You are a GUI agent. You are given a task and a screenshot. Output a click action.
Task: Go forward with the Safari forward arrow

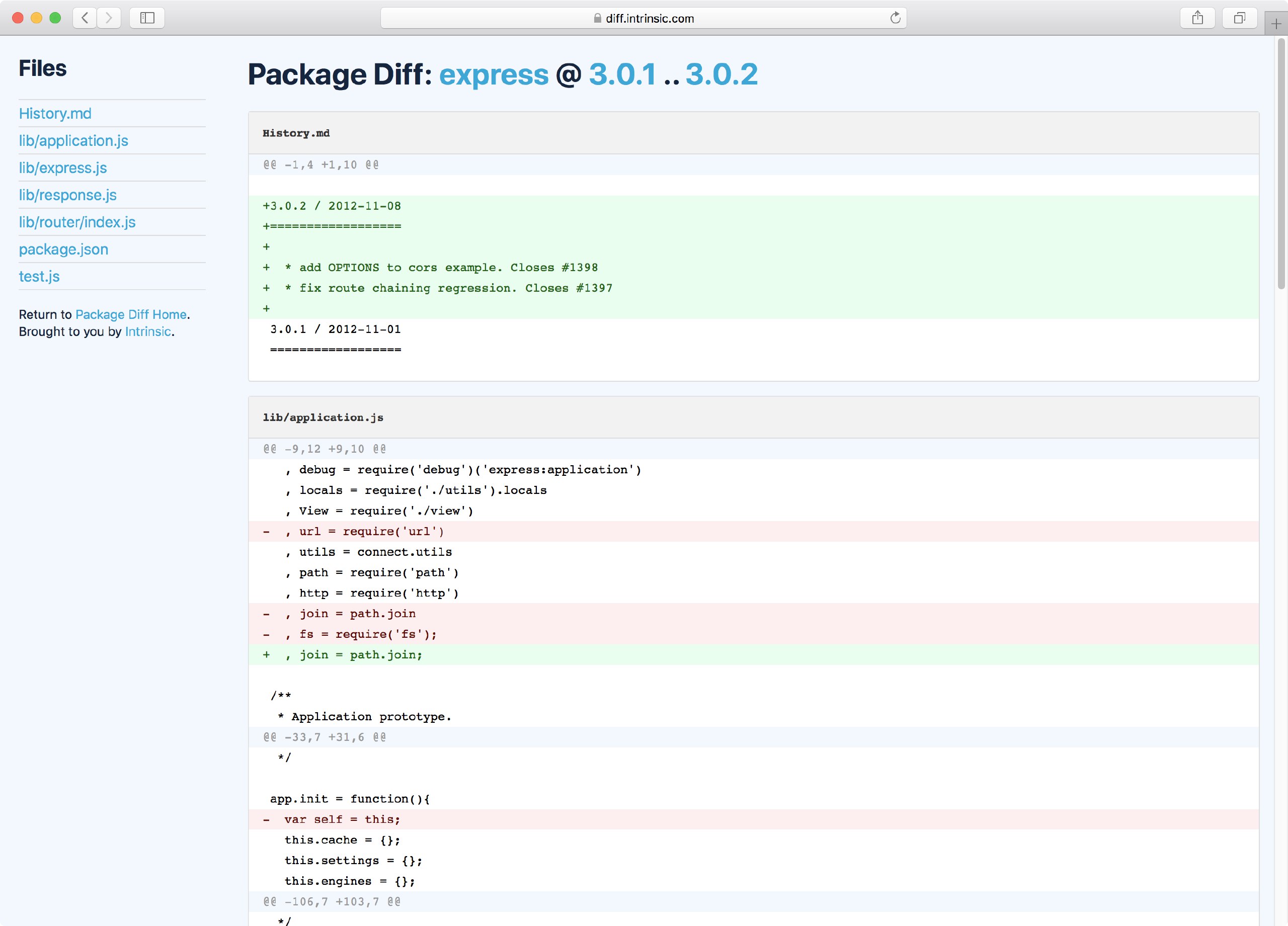point(109,18)
